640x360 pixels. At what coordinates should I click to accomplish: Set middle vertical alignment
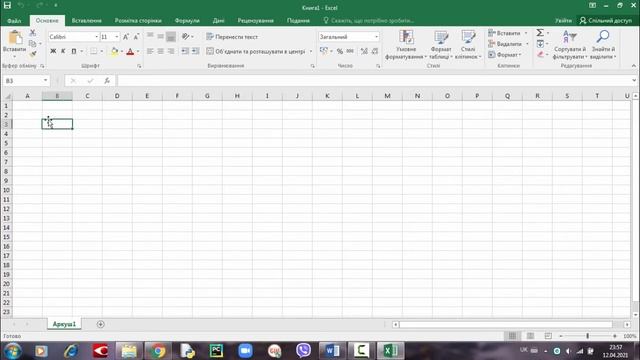coord(160,36)
